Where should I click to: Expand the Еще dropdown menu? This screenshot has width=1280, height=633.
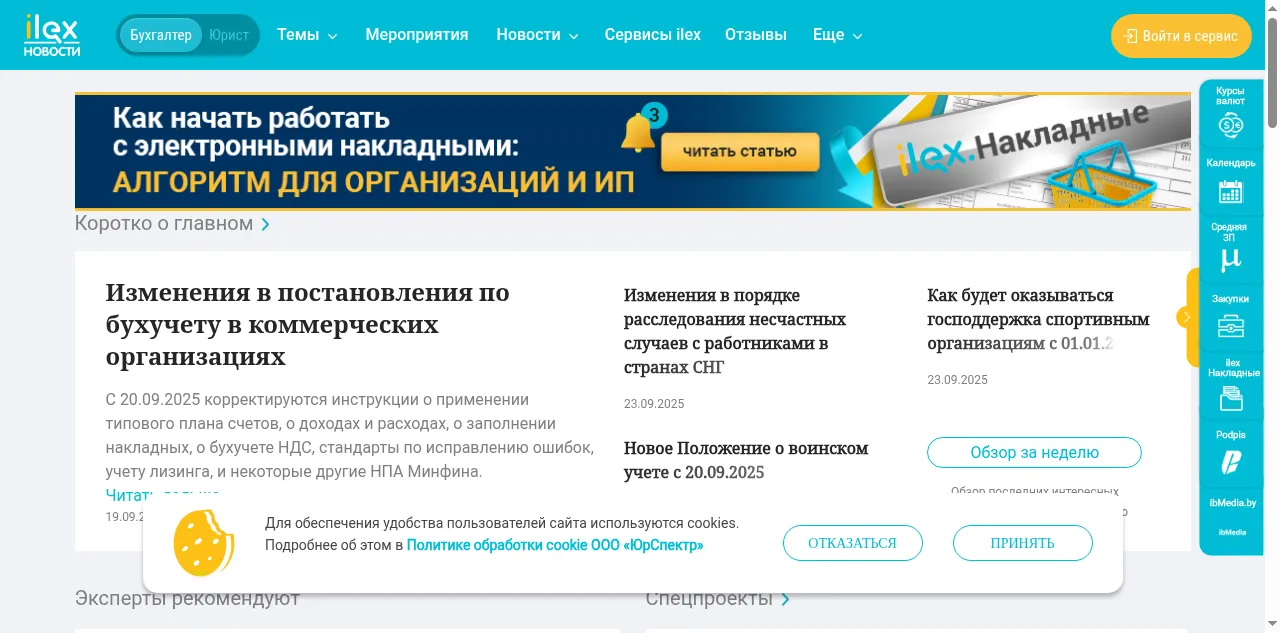point(837,35)
